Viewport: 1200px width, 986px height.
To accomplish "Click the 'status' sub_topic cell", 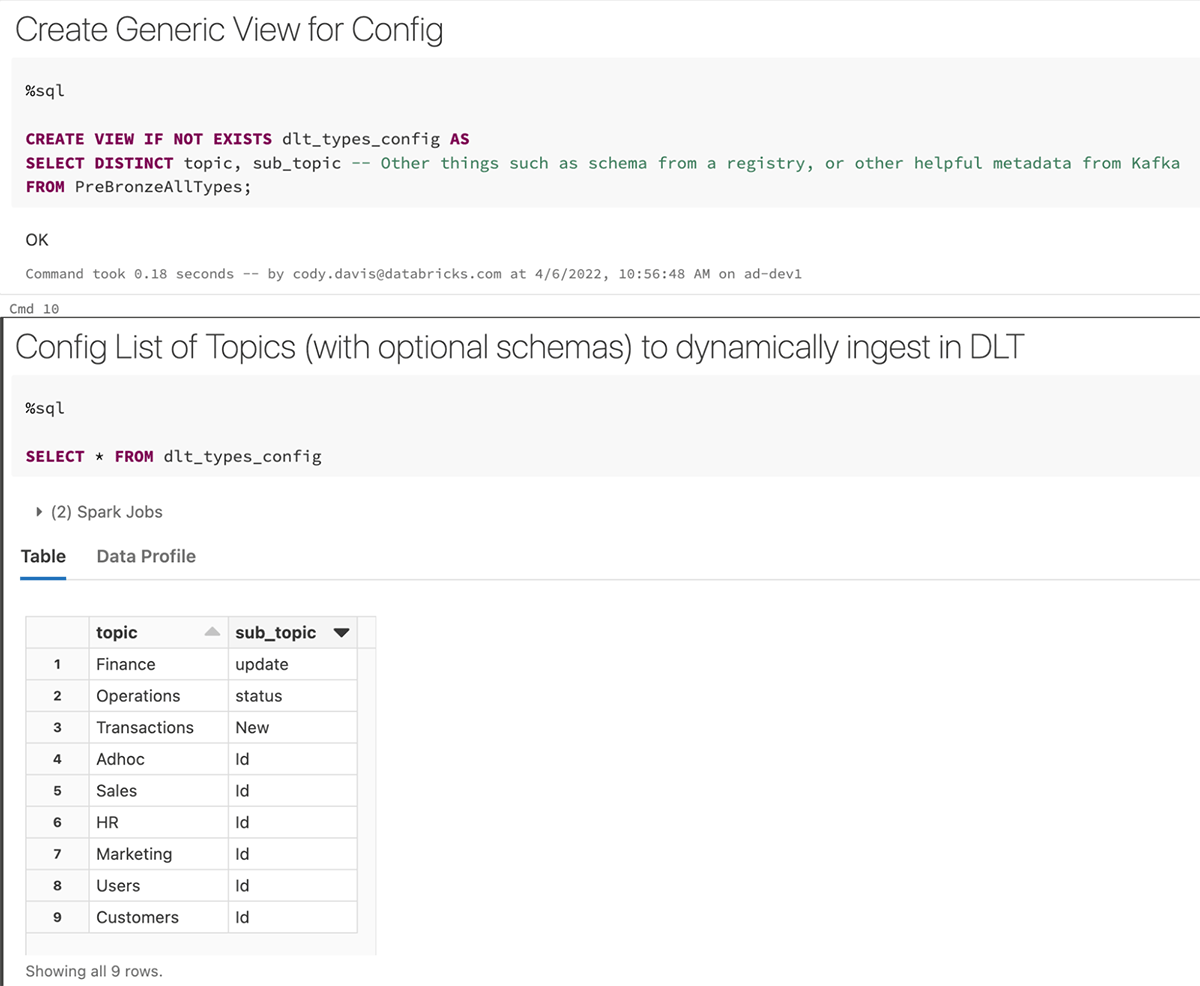I will (259, 696).
